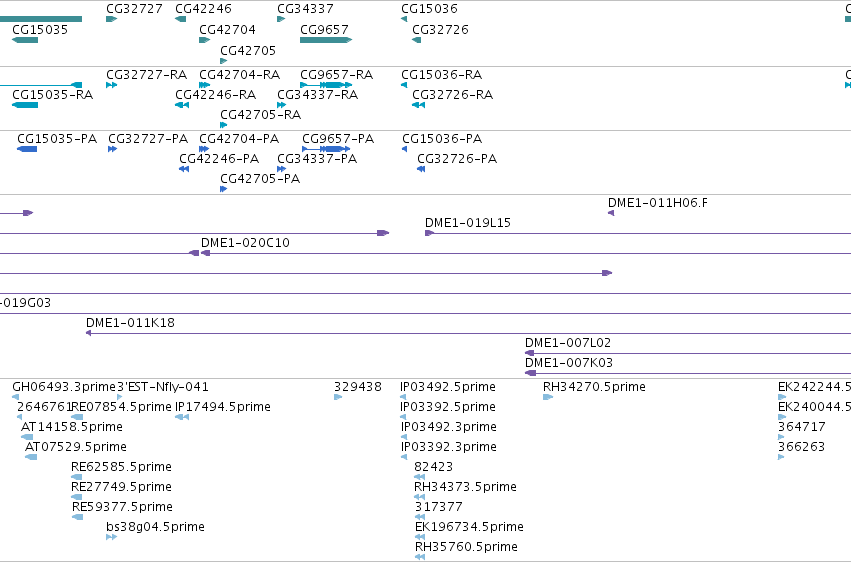
Task: Click the RE27749.5prime label
Action: [x=122, y=487]
